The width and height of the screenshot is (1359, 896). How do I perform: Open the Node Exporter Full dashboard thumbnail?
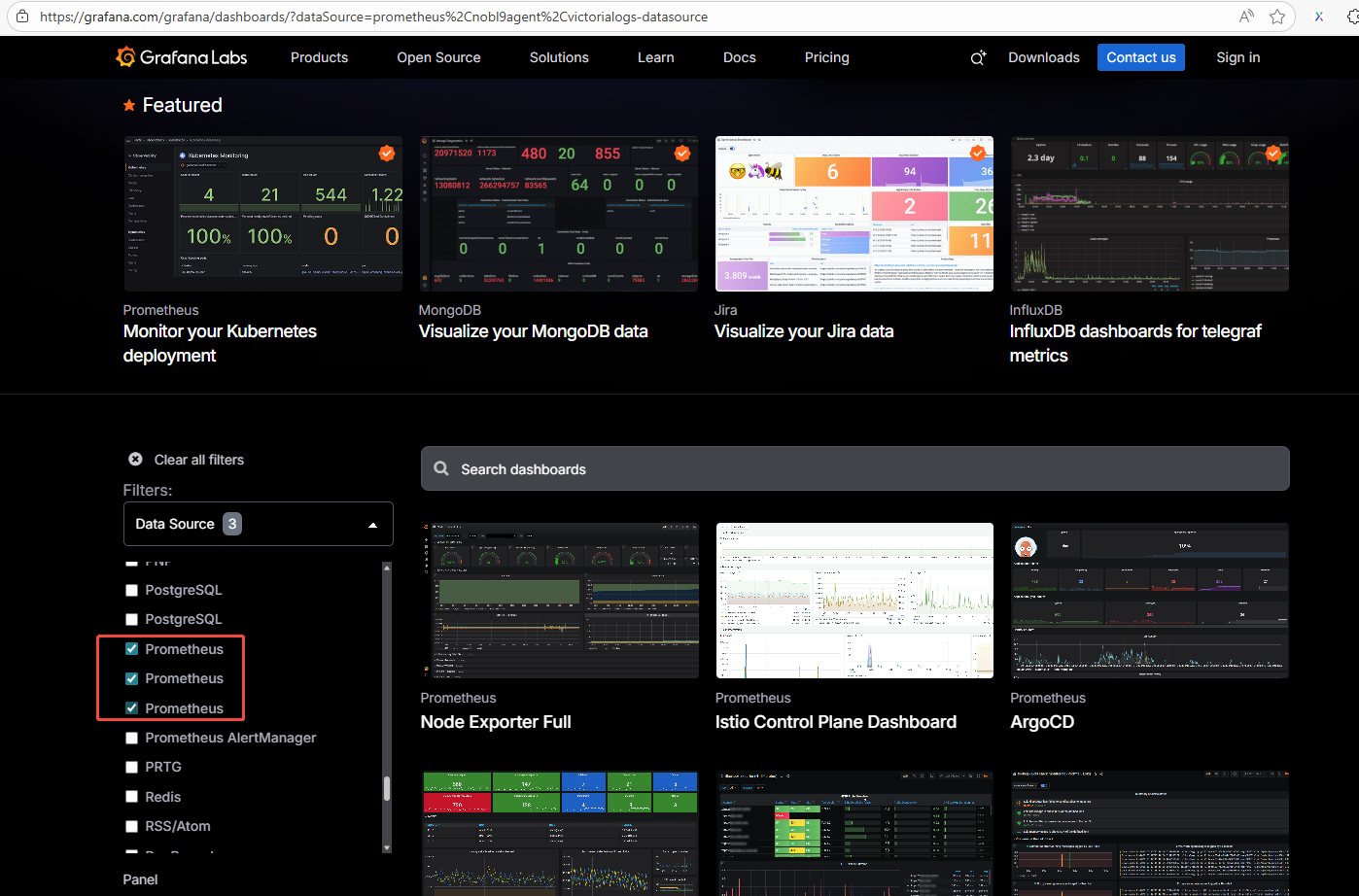[559, 600]
